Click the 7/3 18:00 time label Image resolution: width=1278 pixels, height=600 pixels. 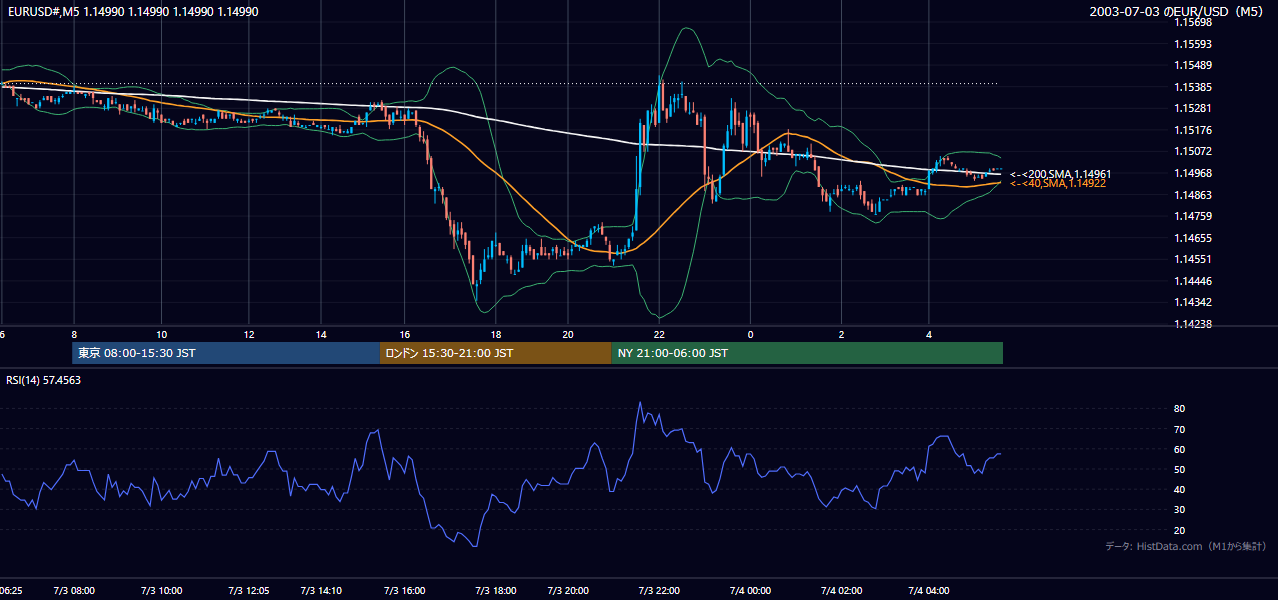(x=495, y=591)
